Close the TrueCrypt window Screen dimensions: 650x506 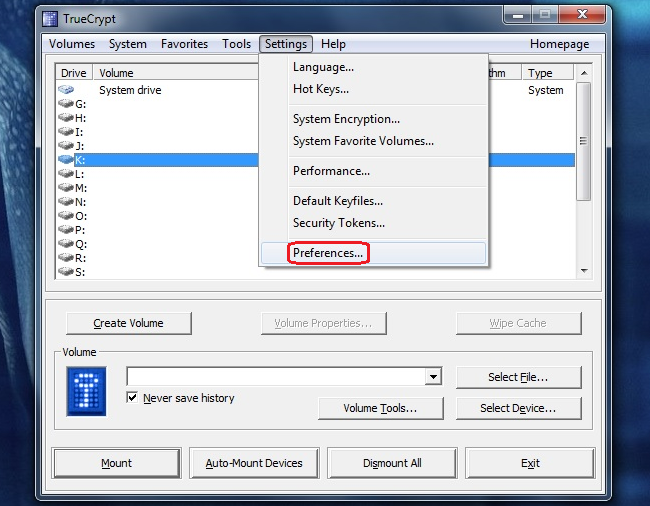(x=582, y=15)
